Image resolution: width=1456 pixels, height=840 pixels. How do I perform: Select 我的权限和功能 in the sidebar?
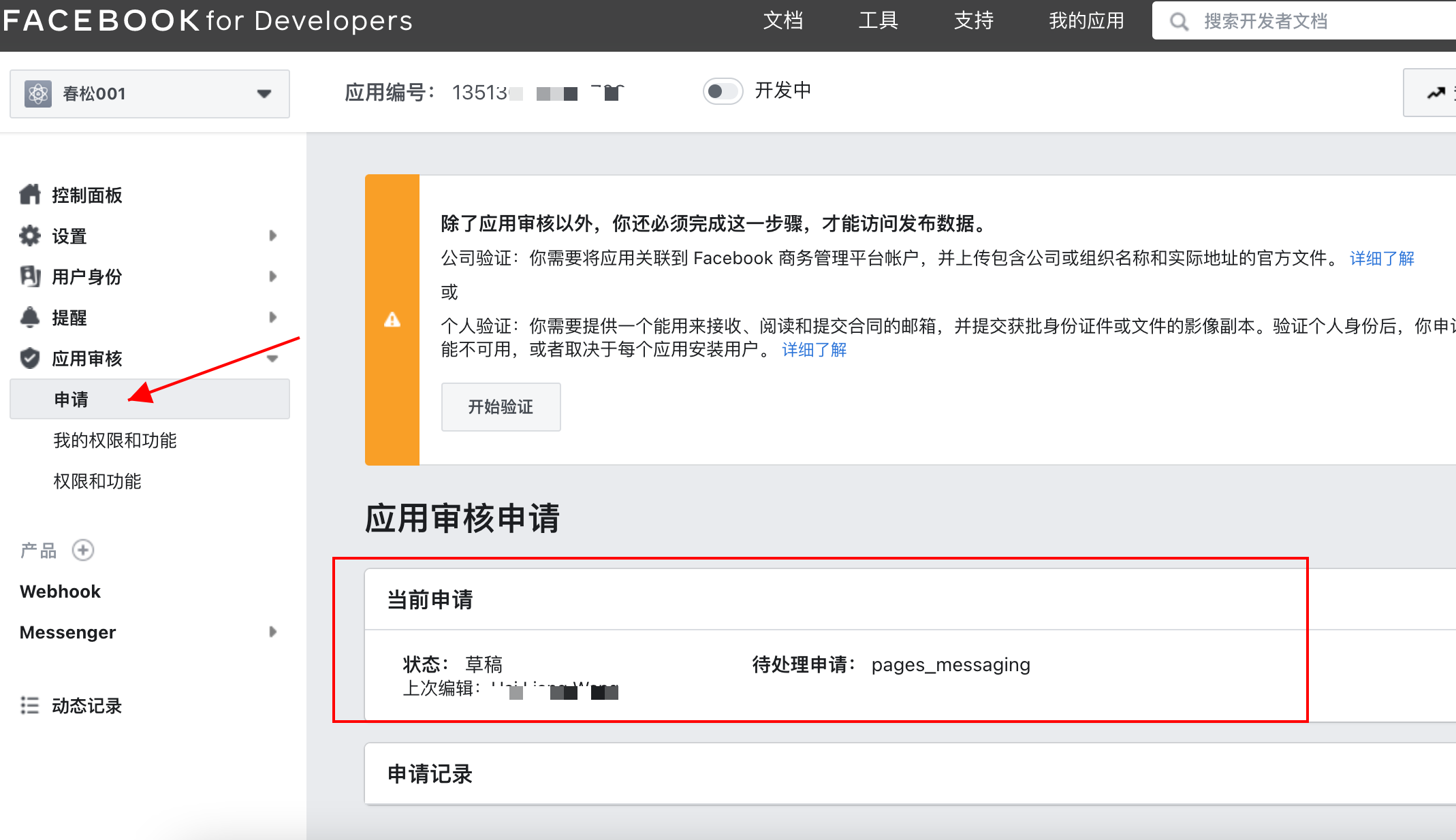click(x=115, y=440)
